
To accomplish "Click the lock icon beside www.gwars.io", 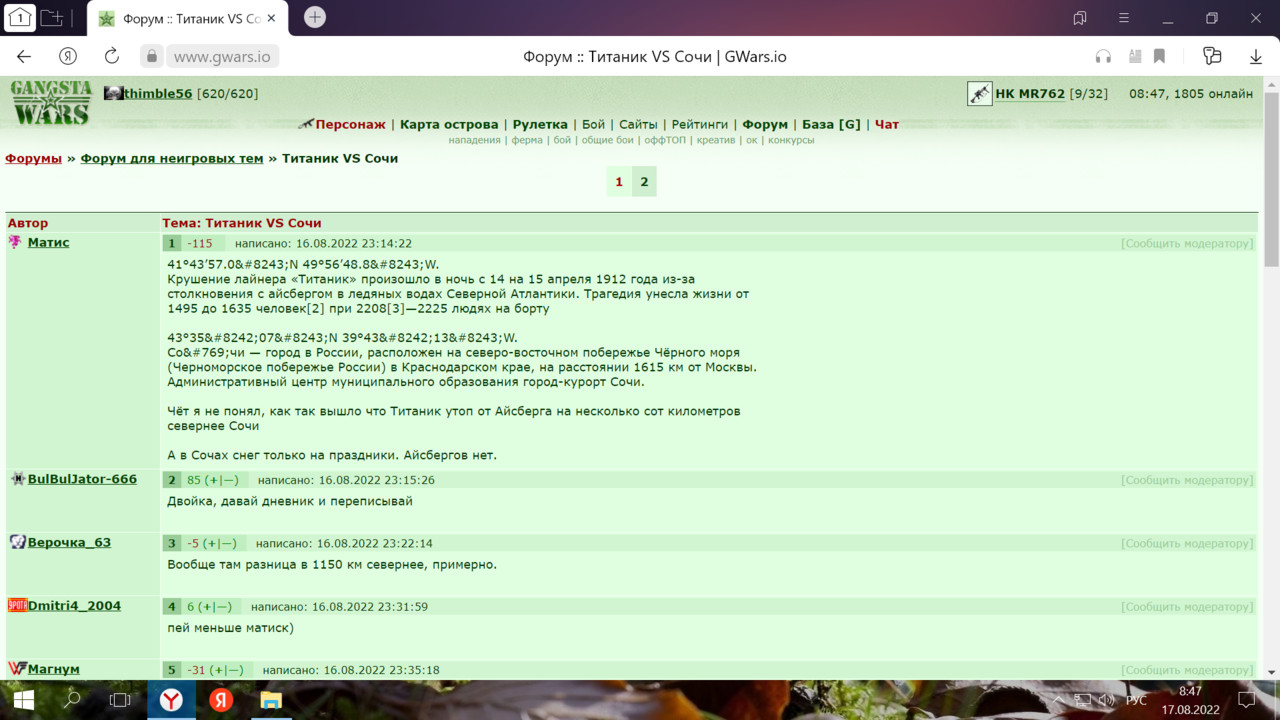I will [152, 56].
